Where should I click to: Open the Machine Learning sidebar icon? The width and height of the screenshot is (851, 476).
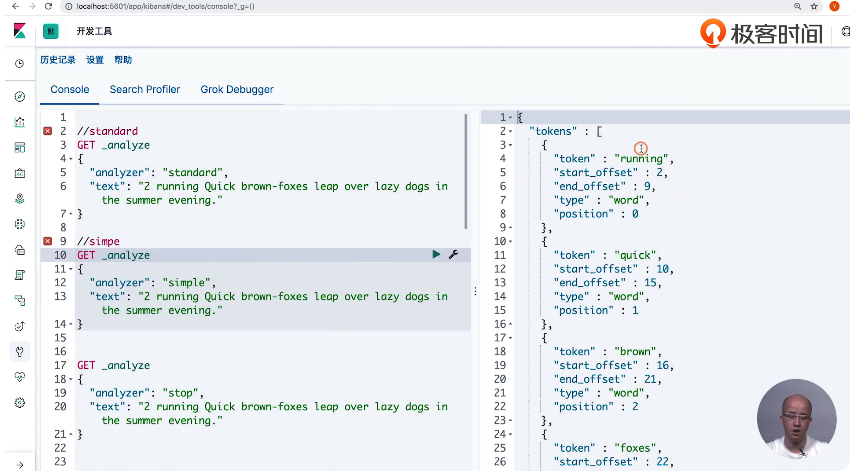coord(19,224)
